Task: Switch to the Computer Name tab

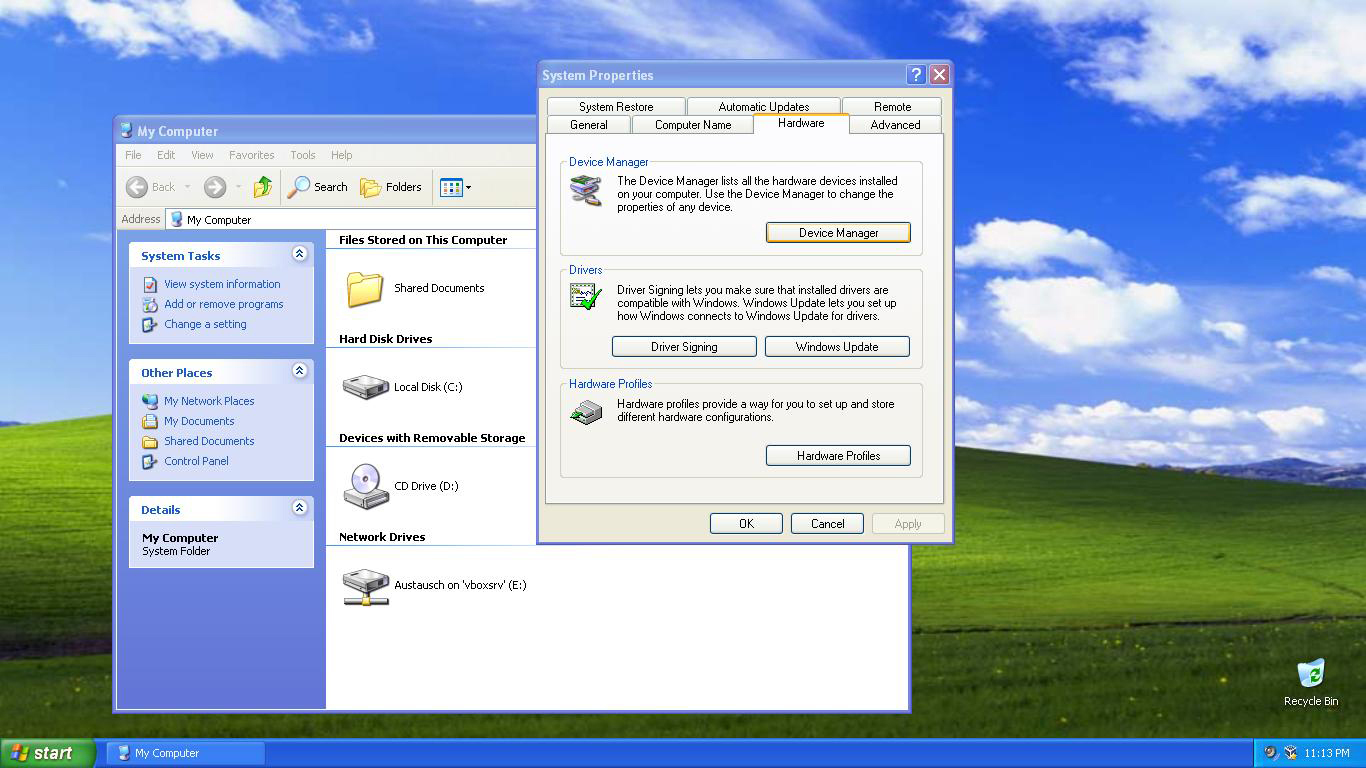Action: pyautogui.click(x=693, y=125)
